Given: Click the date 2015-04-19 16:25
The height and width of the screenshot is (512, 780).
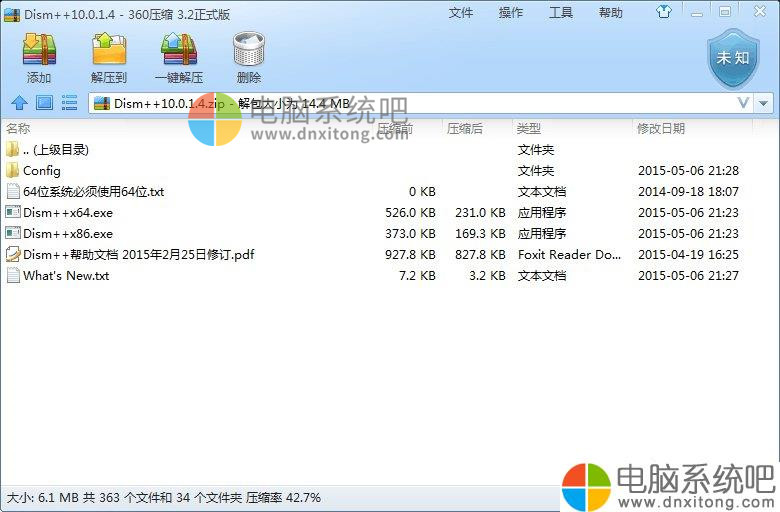Looking at the screenshot, I should coord(688,254).
